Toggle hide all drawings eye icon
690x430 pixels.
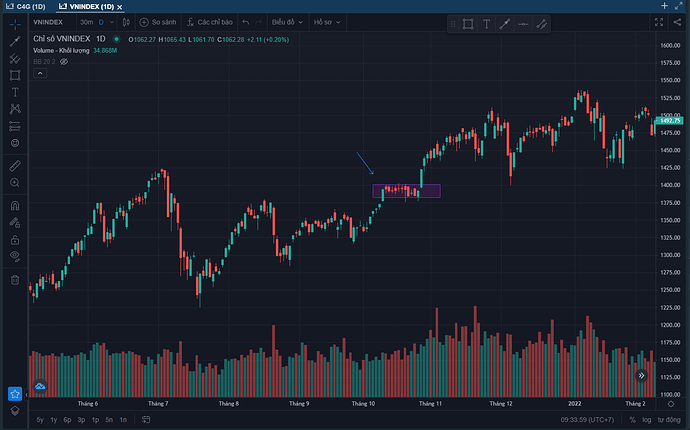coord(14,256)
